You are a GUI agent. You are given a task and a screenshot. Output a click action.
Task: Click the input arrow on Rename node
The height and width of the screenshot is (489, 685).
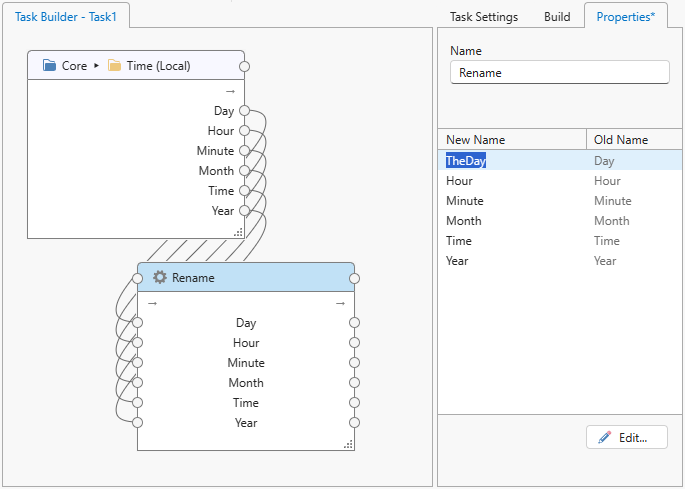152,303
